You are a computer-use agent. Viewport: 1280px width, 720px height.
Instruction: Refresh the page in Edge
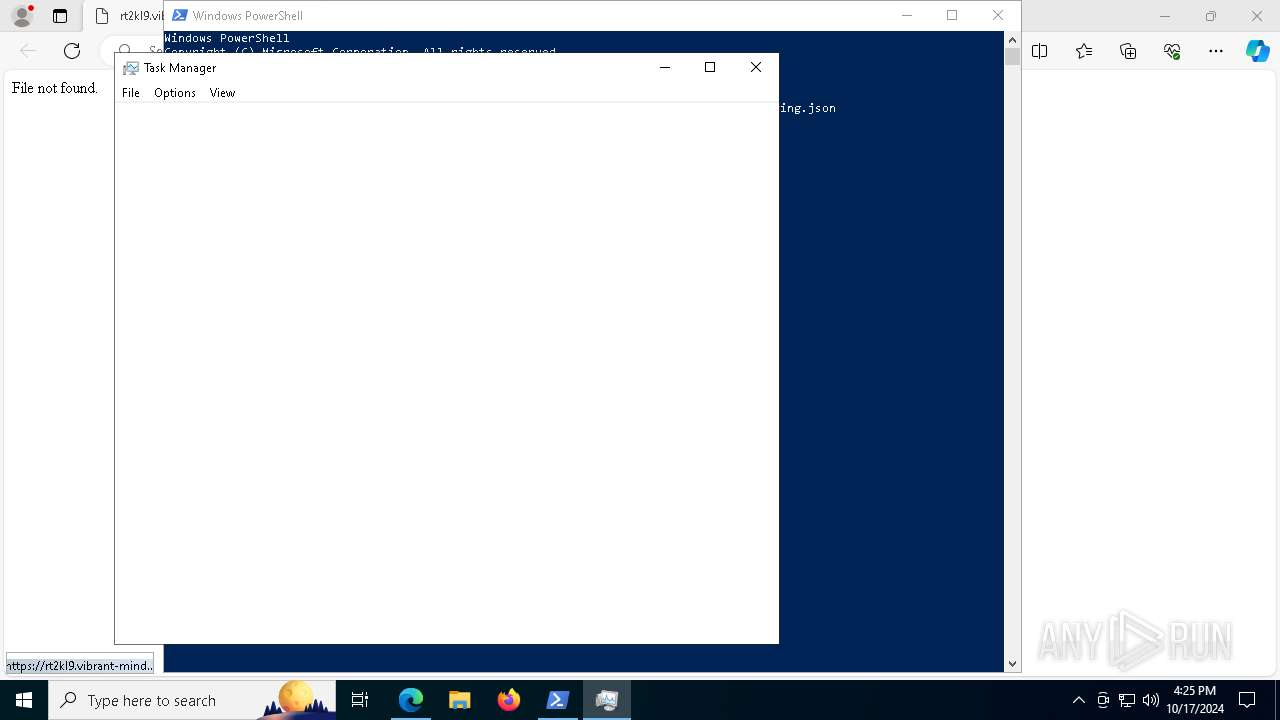click(x=72, y=51)
